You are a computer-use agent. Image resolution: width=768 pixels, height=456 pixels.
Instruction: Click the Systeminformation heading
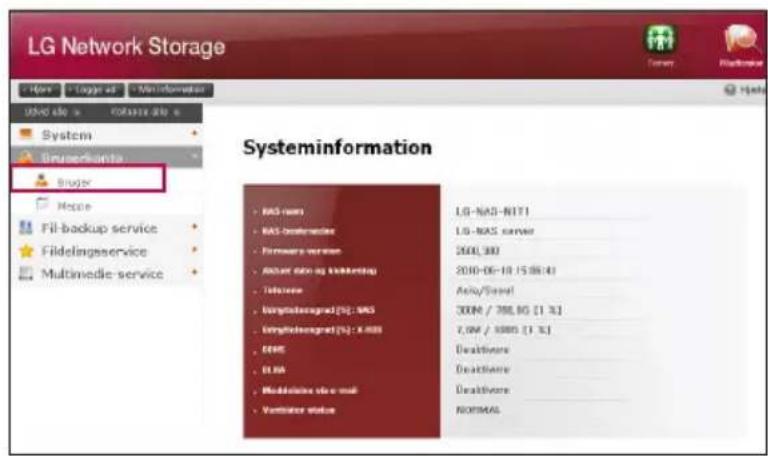[337, 147]
